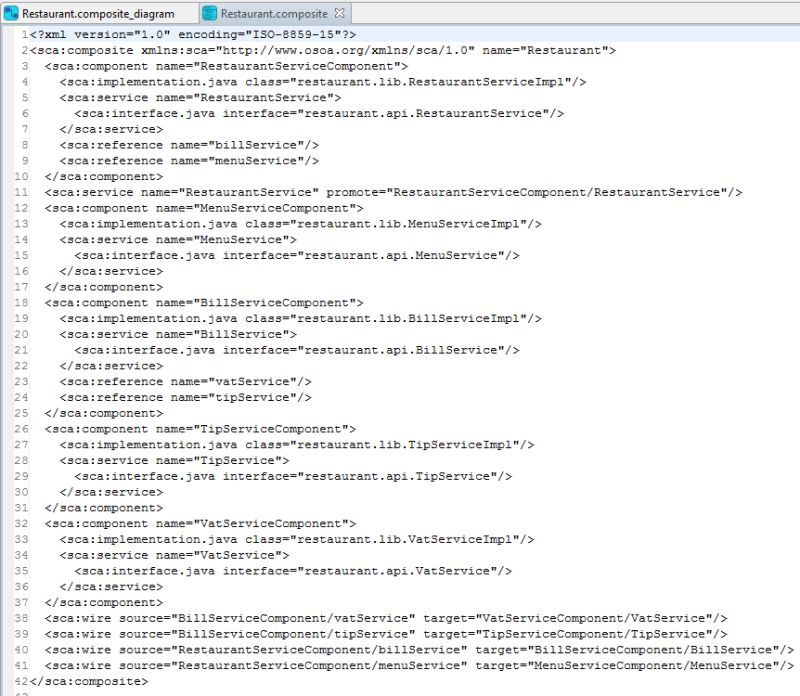This screenshot has height=696, width=800.
Task: Click the closing sca:composite tag
Action: pyautogui.click(x=90, y=680)
